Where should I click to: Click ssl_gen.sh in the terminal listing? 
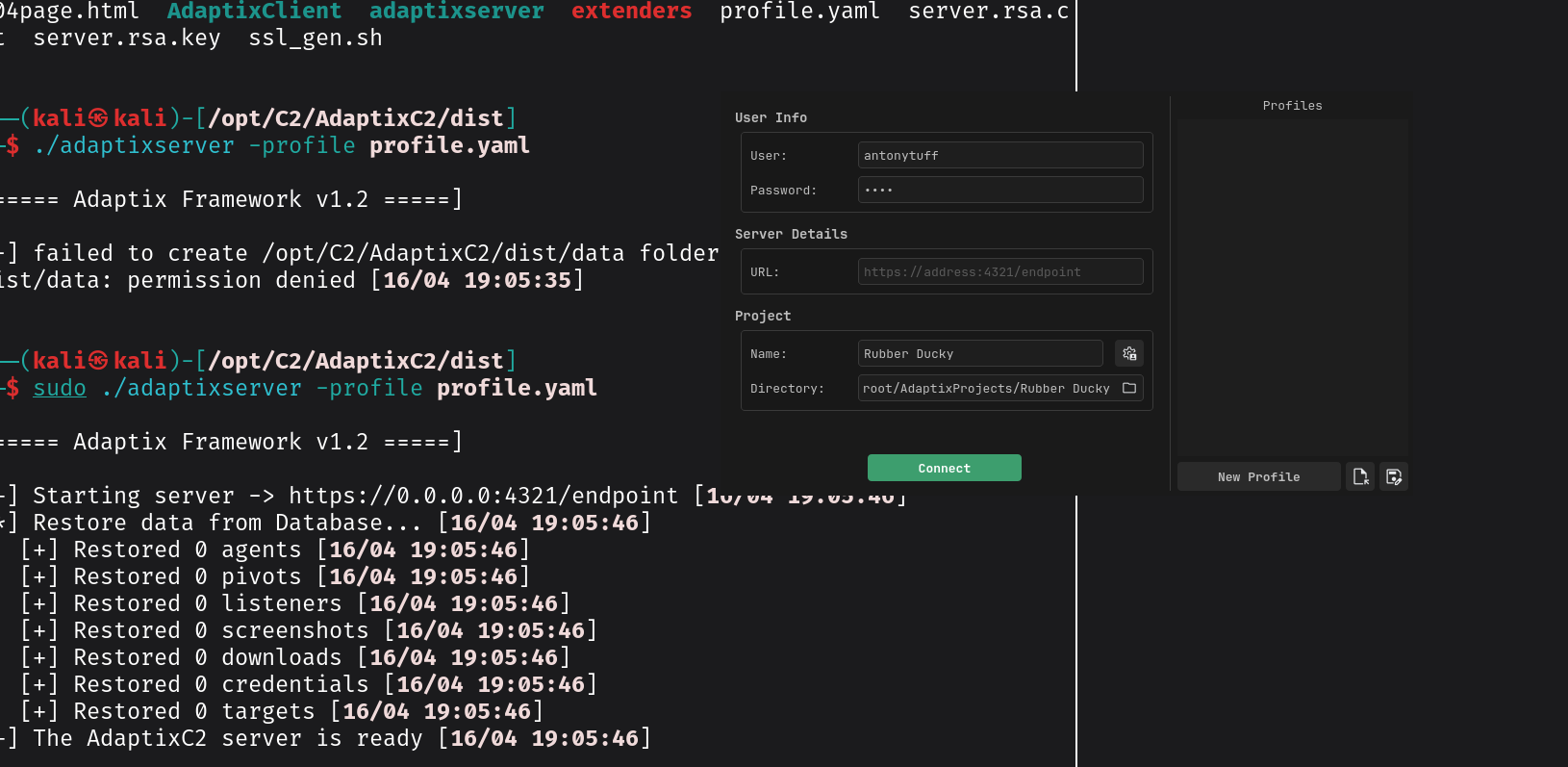click(x=315, y=38)
